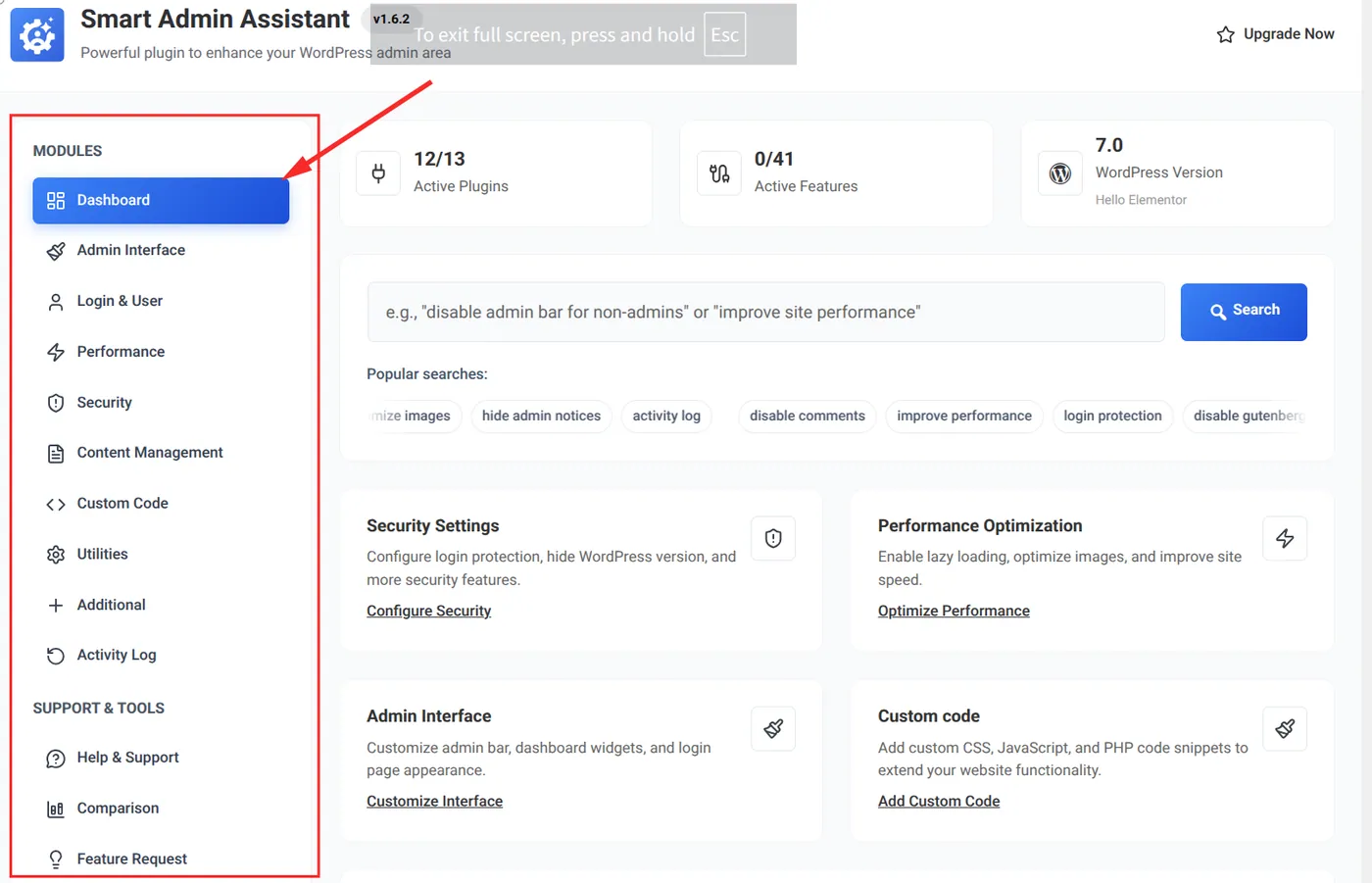
Task: Select the "hide admin notices" popular search
Action: [541, 417]
